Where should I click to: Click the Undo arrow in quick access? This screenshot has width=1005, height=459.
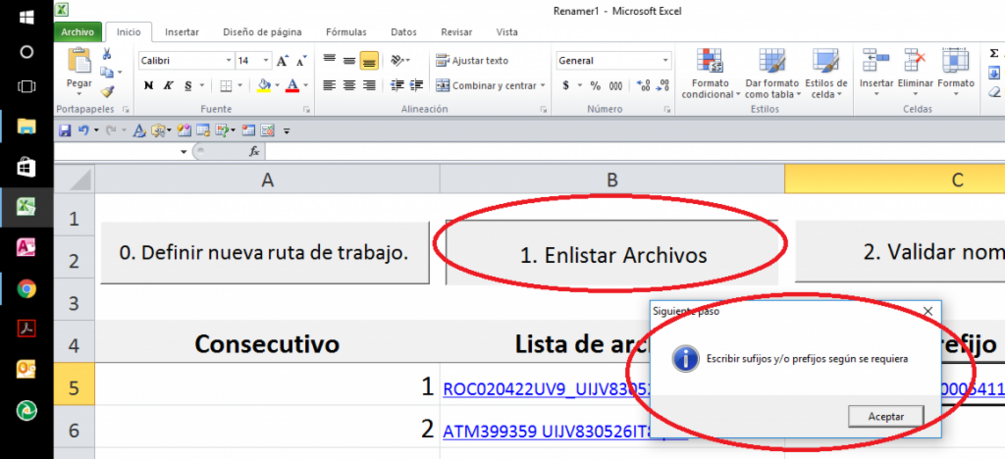tap(83, 131)
